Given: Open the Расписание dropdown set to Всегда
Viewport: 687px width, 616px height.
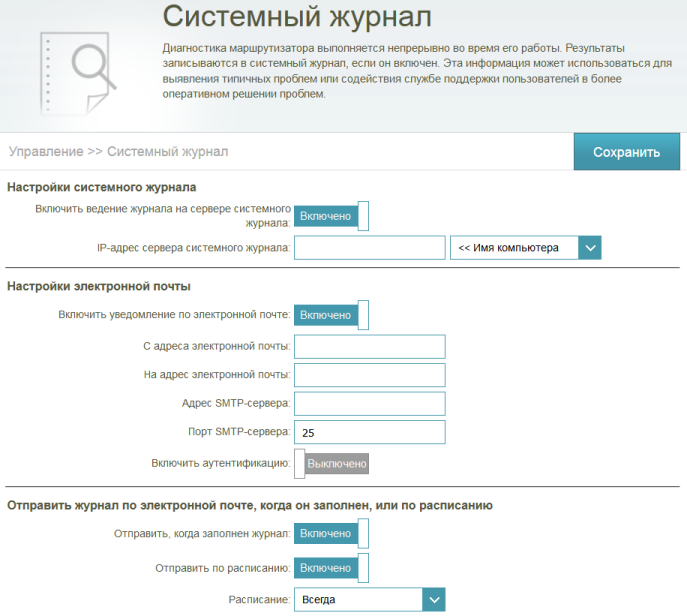Looking at the screenshot, I should point(369,599).
